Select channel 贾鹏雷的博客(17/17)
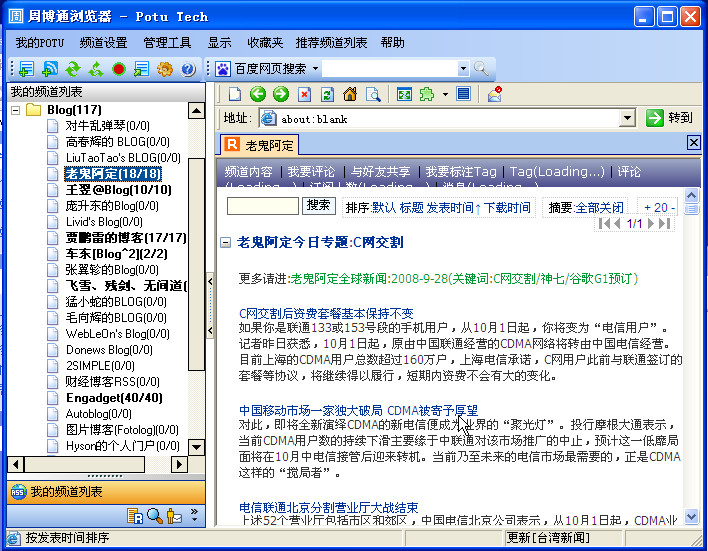The width and height of the screenshot is (708, 551). click(x=126, y=238)
